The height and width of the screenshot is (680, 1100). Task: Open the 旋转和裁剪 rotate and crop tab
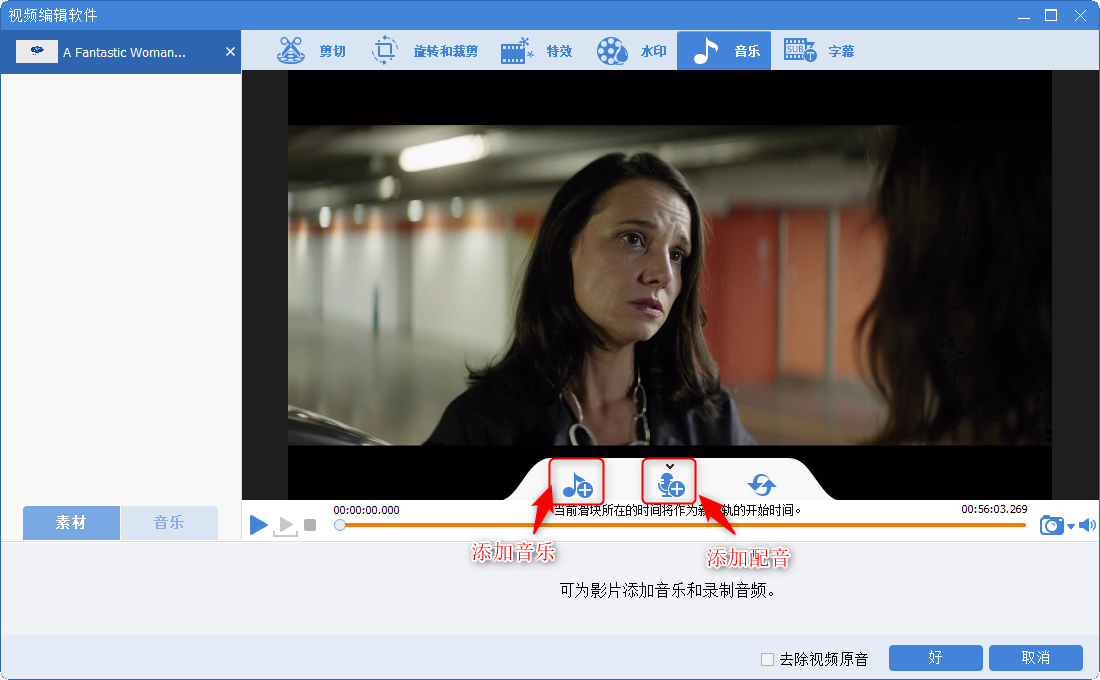point(425,51)
